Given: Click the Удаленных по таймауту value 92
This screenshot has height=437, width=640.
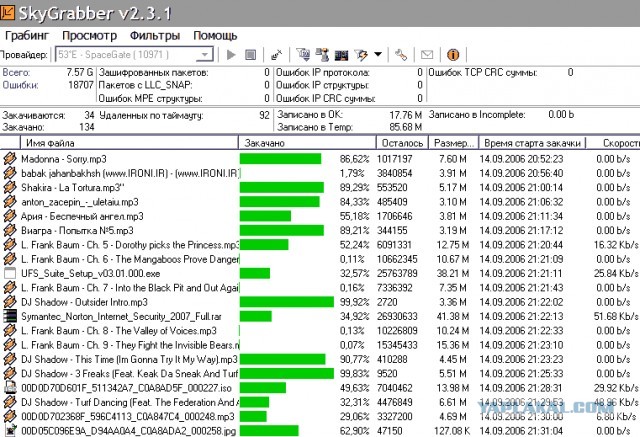Looking at the screenshot, I should [x=264, y=115].
